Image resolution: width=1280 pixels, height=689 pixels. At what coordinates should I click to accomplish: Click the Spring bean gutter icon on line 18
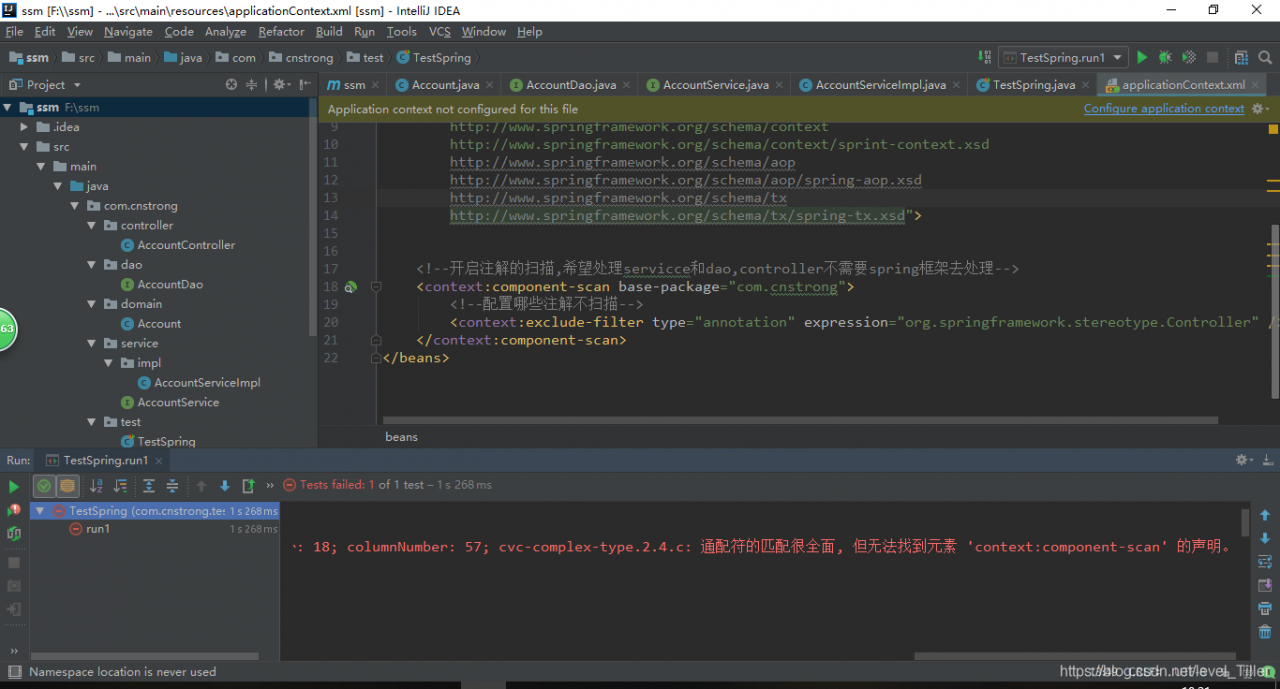pos(350,287)
